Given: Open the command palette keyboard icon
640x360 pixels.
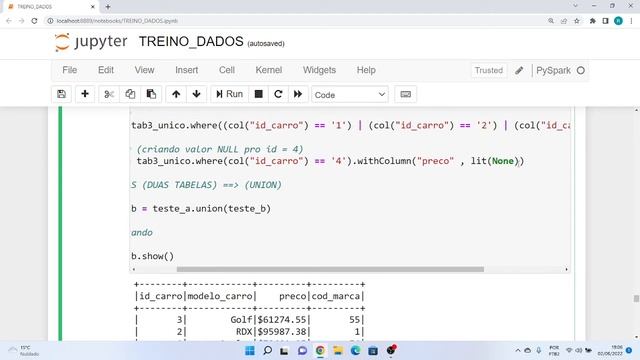Looking at the screenshot, I should point(405,94).
